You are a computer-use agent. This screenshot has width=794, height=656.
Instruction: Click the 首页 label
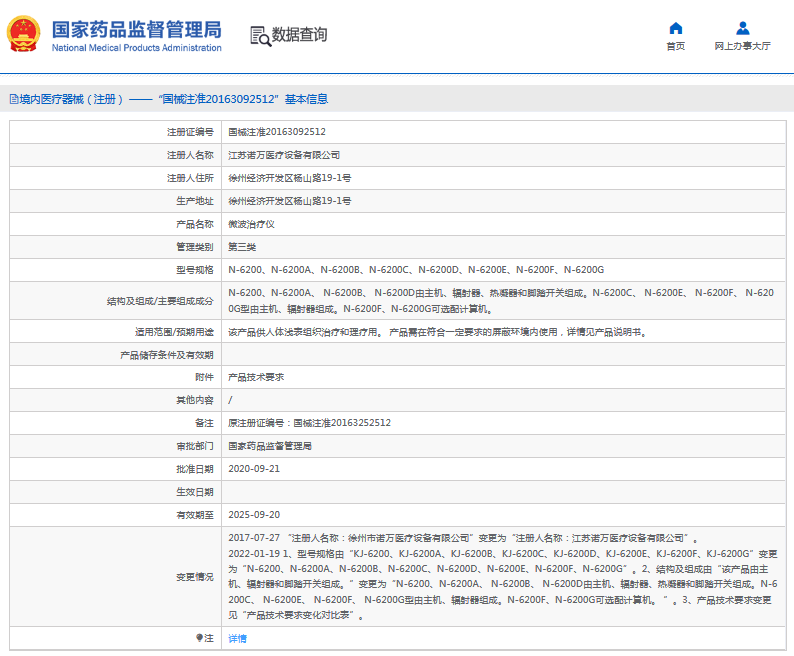(x=676, y=46)
